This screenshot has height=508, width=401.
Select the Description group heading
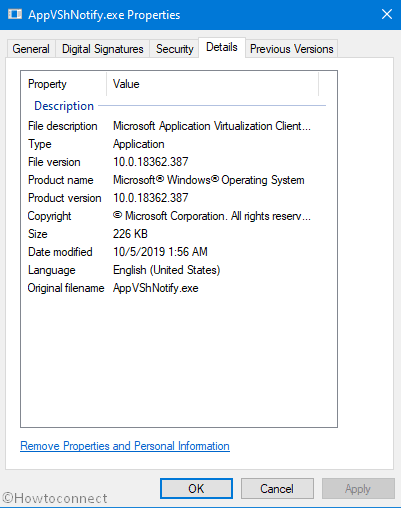(64, 106)
